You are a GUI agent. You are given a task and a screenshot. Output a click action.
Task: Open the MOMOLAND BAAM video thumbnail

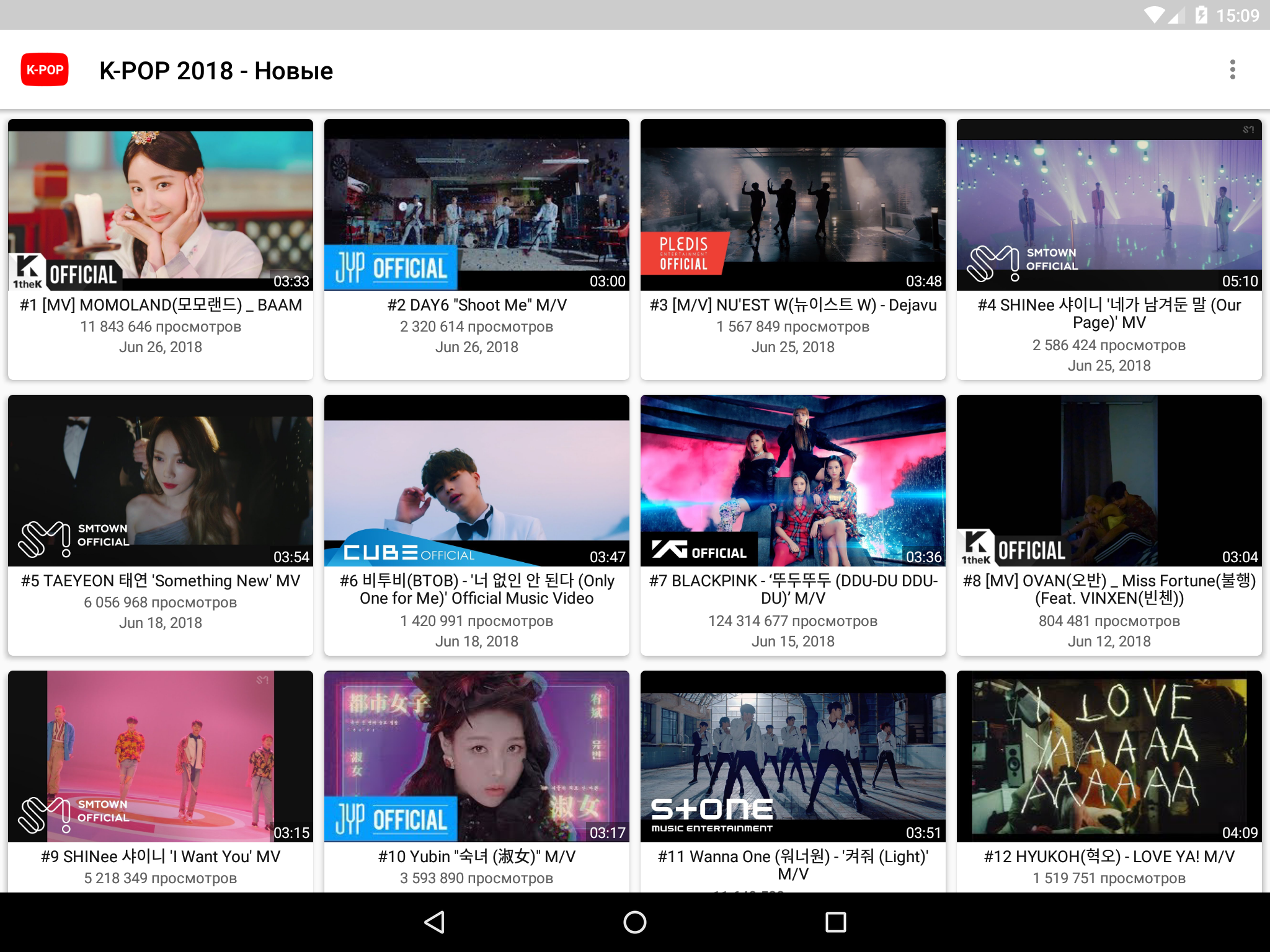click(x=161, y=205)
